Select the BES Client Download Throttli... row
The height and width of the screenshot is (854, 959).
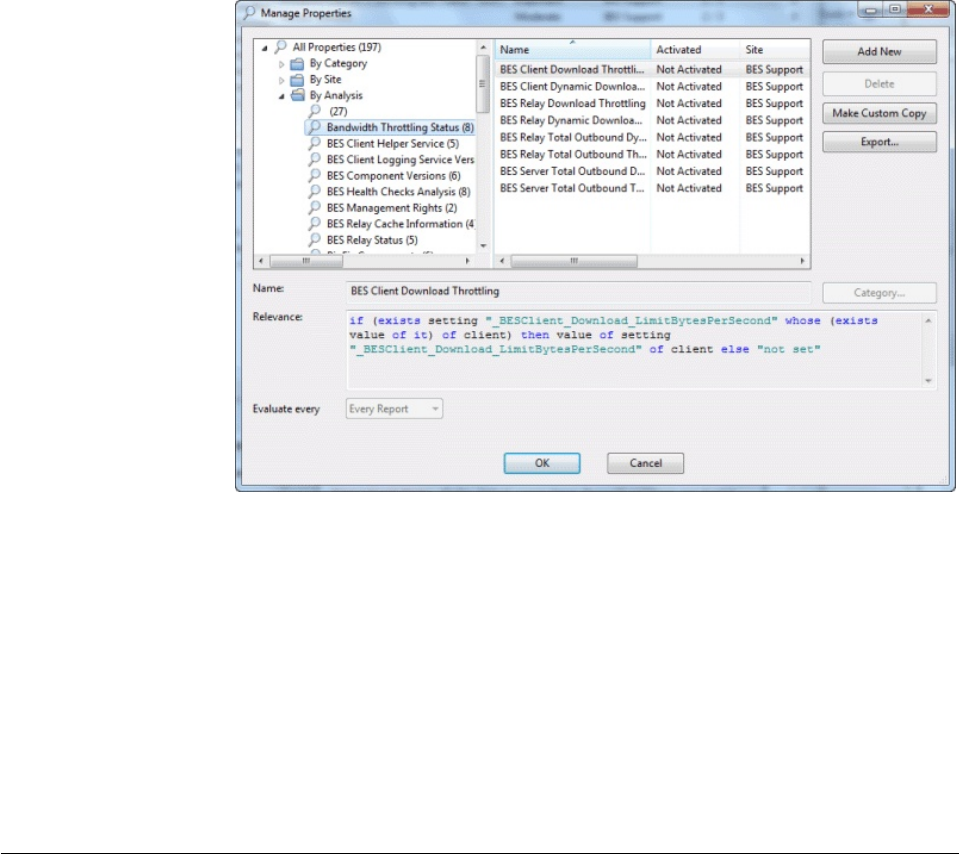tap(652, 70)
